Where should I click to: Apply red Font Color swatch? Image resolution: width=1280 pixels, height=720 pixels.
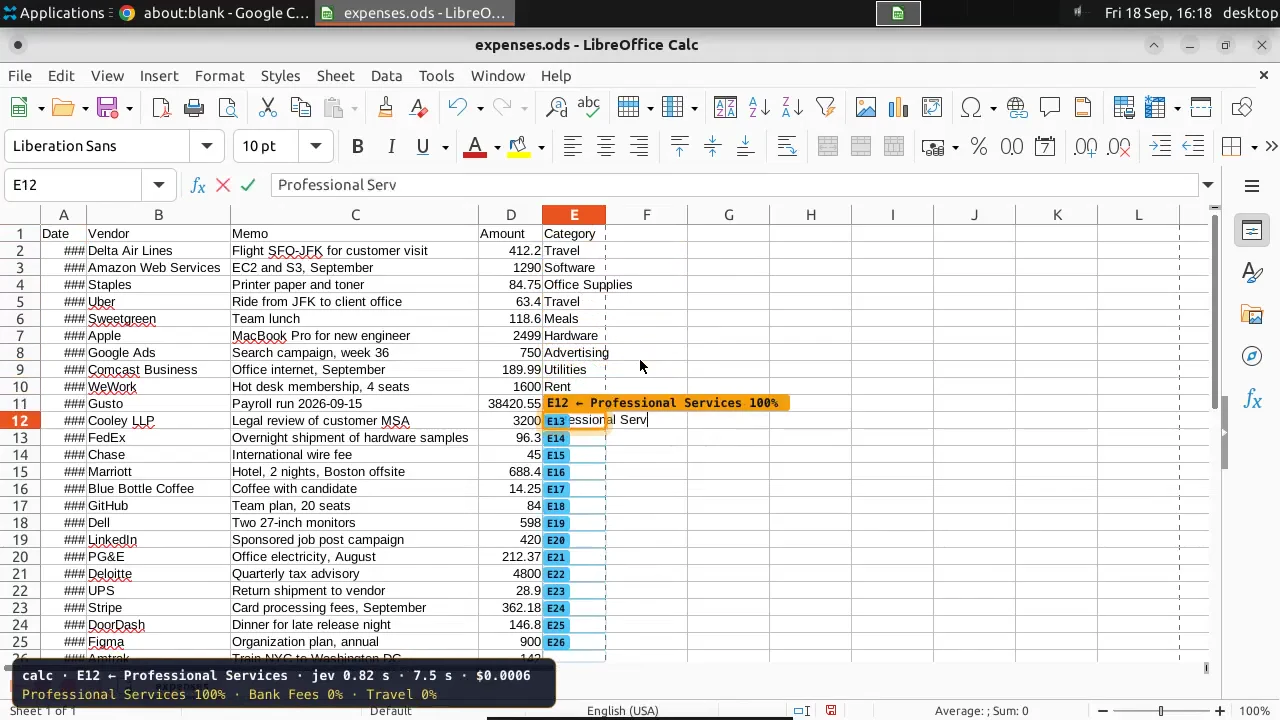click(x=476, y=147)
